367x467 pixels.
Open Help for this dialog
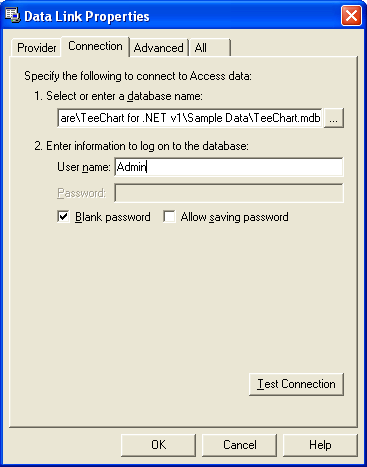point(320,445)
